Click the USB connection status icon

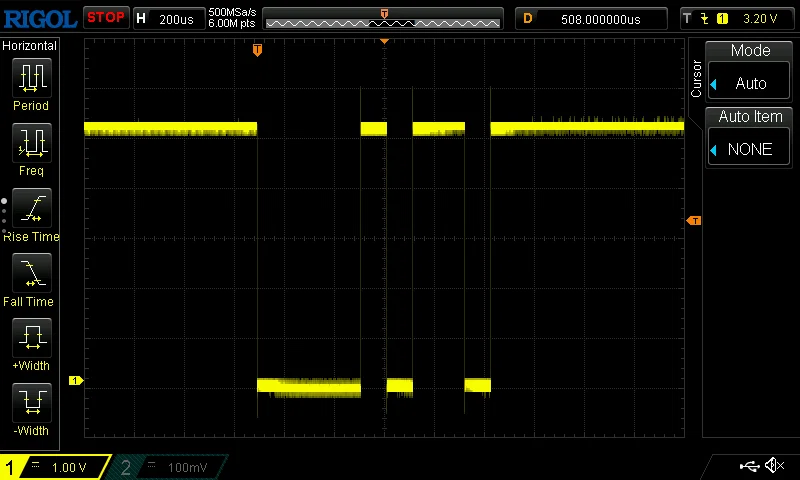pyautogui.click(x=749, y=465)
